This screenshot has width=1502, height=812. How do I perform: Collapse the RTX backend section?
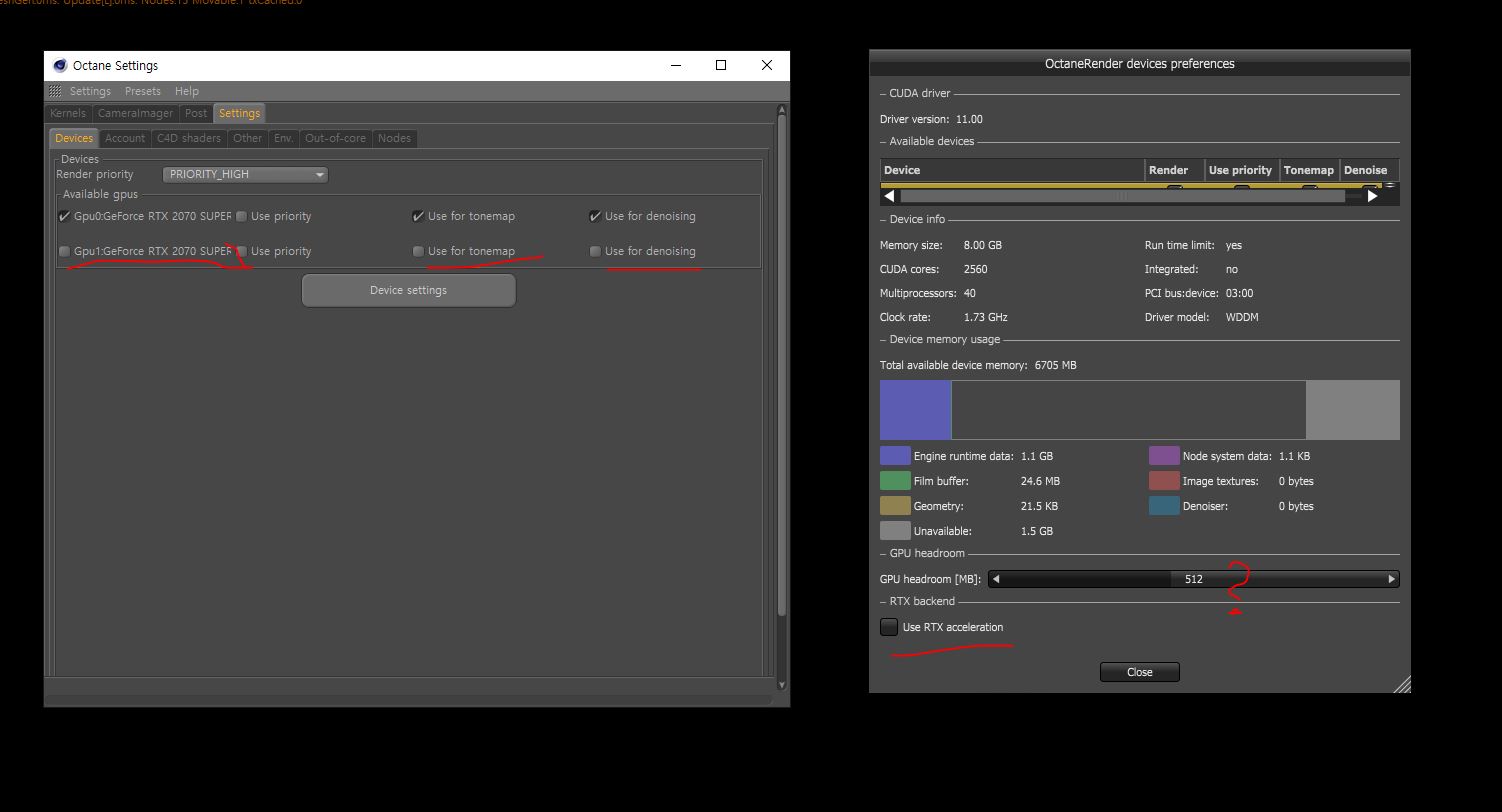[x=884, y=601]
